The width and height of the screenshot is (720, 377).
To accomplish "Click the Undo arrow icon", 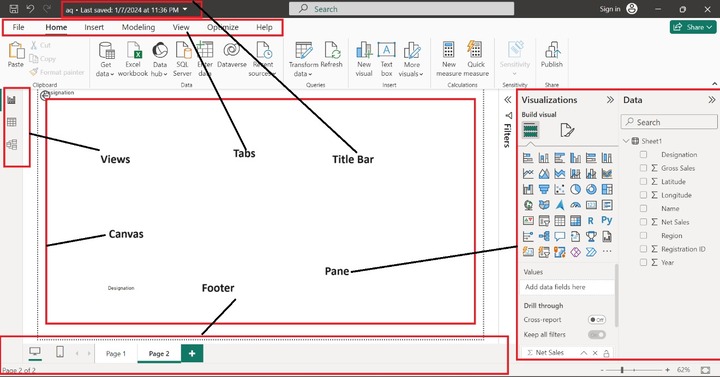I will (30, 9).
